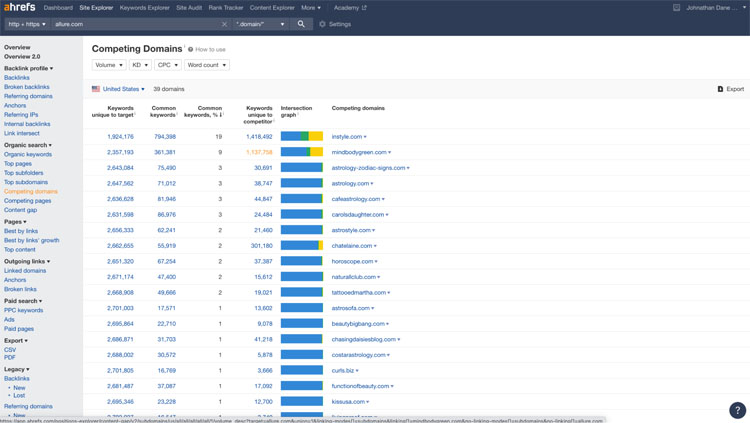
Task: Click the Export file icon
Action: [720, 89]
